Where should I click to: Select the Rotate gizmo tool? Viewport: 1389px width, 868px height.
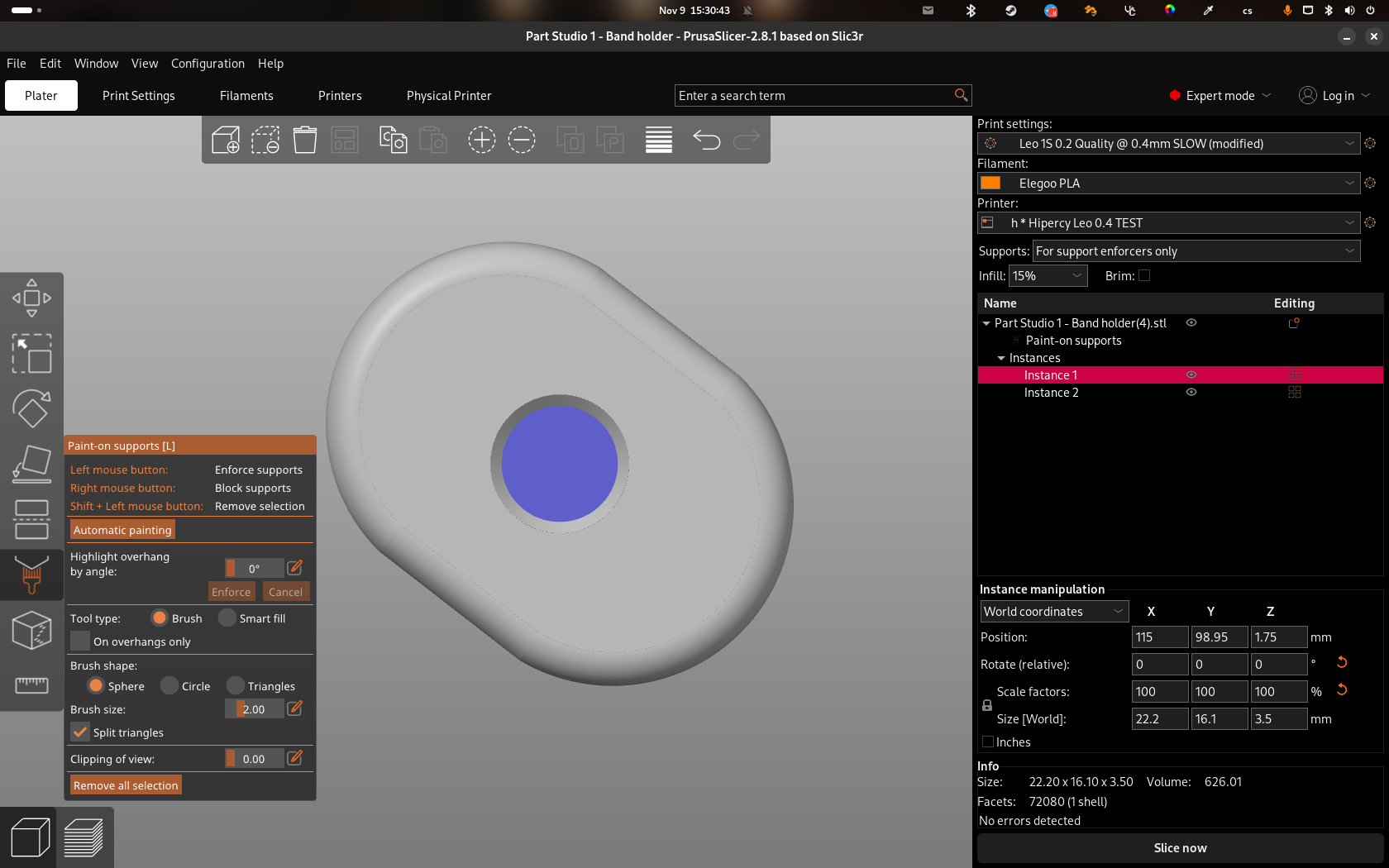click(31, 408)
